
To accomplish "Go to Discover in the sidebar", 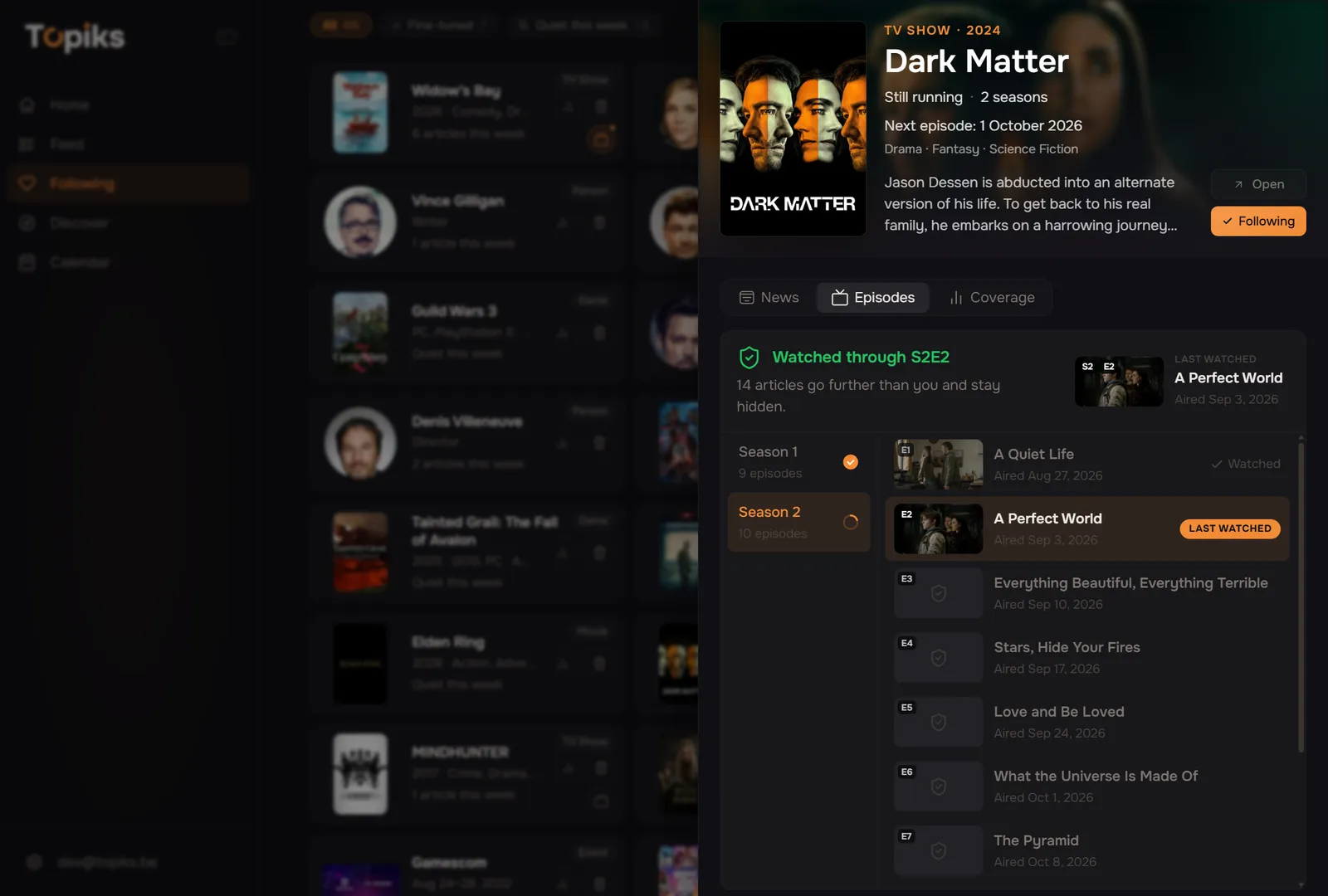I will click(129, 223).
